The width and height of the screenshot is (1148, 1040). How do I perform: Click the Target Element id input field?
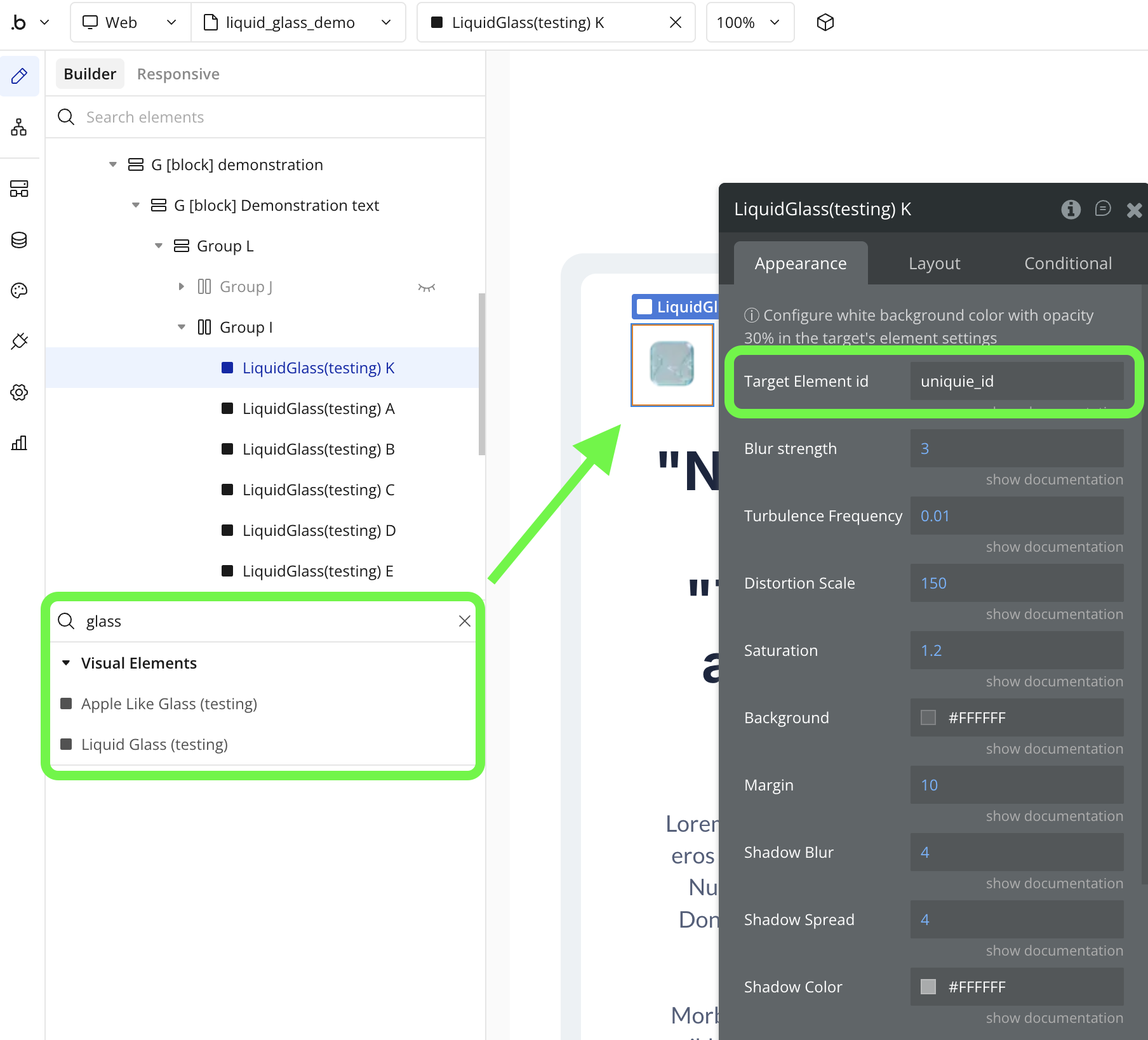click(x=1016, y=382)
